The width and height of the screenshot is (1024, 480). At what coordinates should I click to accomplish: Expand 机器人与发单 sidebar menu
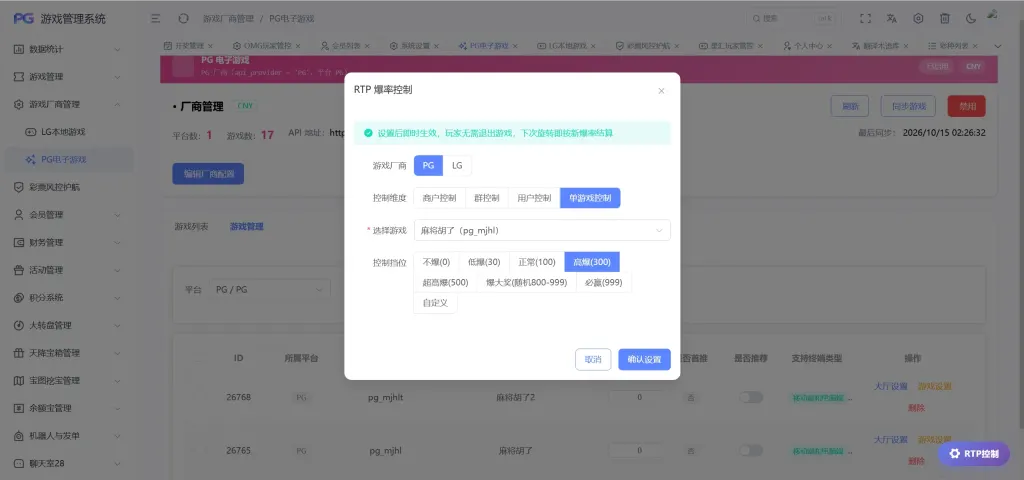117,436
